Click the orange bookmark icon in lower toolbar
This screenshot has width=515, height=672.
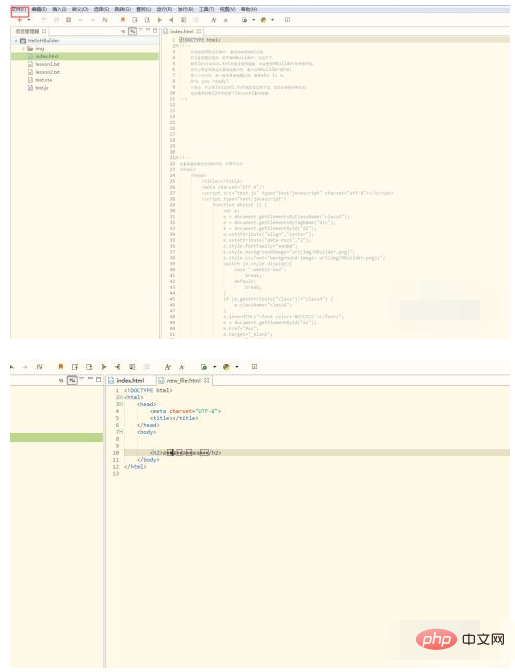61,367
